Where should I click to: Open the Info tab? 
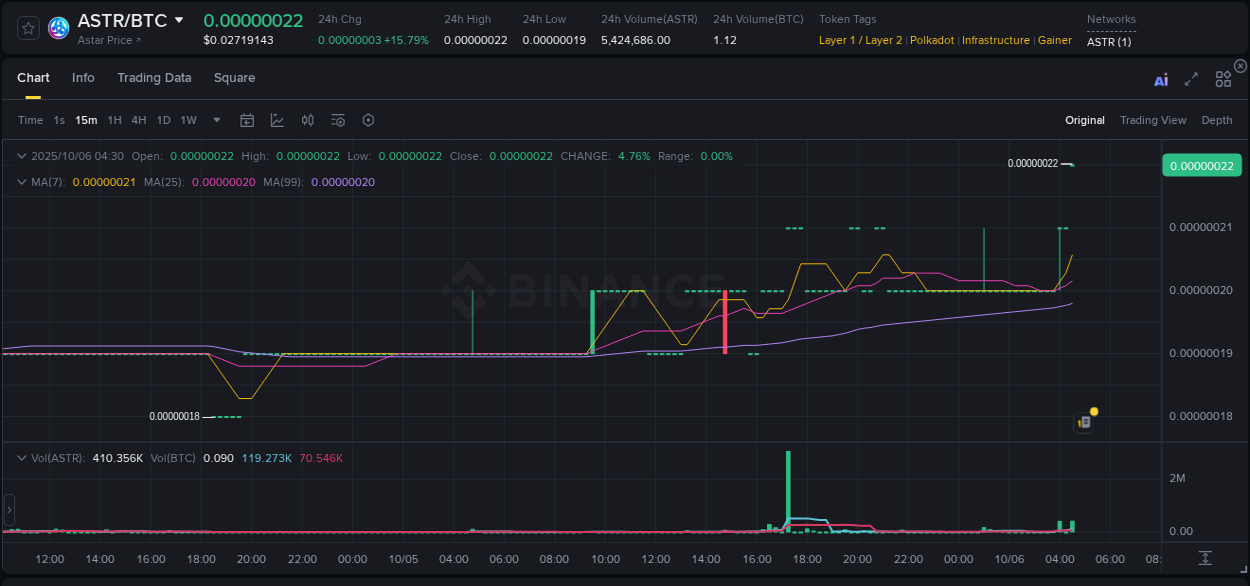83,78
